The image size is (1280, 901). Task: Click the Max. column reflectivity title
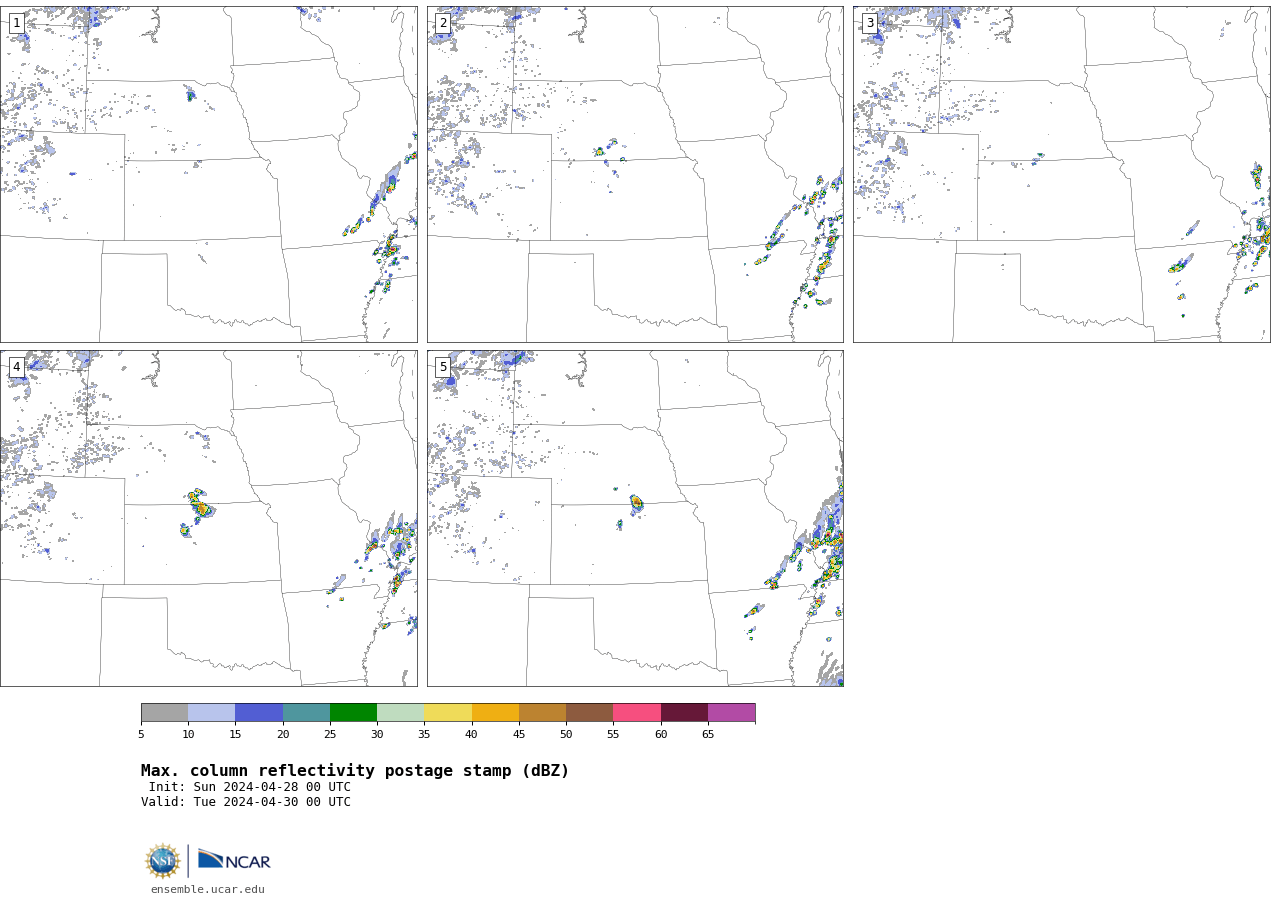[355, 771]
